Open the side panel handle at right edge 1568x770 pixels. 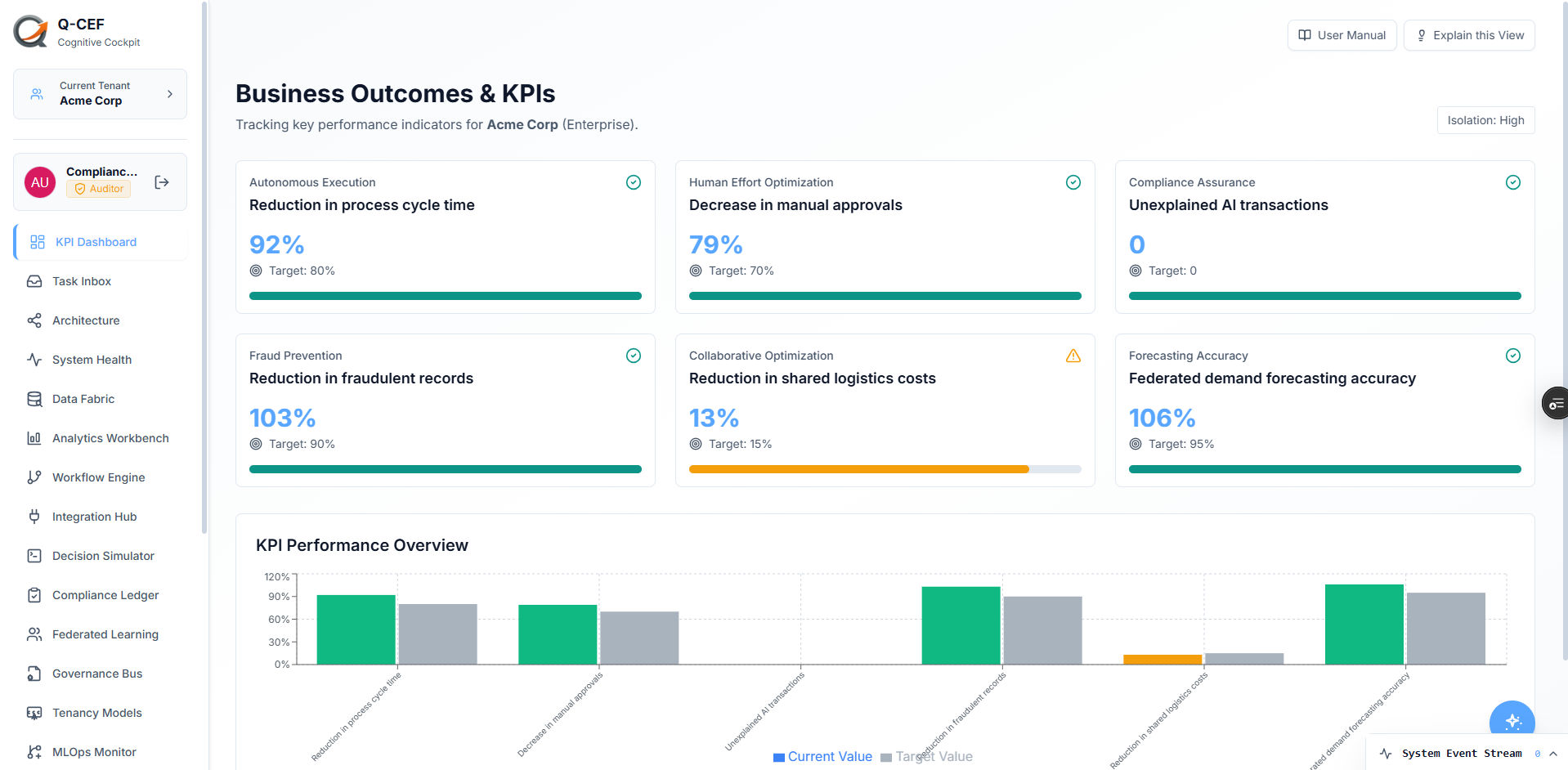[x=1554, y=403]
